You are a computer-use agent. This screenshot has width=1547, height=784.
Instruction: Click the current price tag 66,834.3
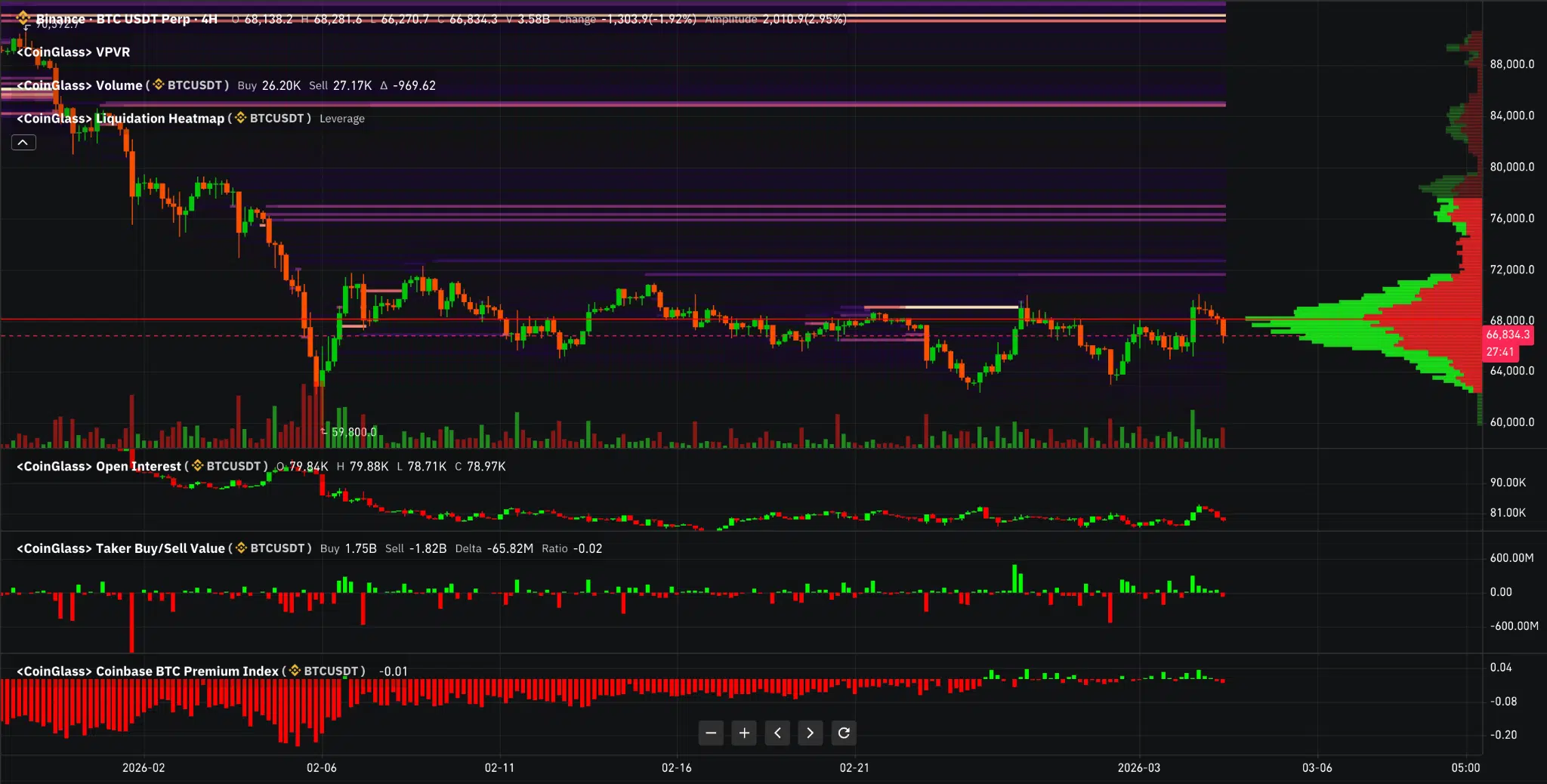[x=1507, y=335]
